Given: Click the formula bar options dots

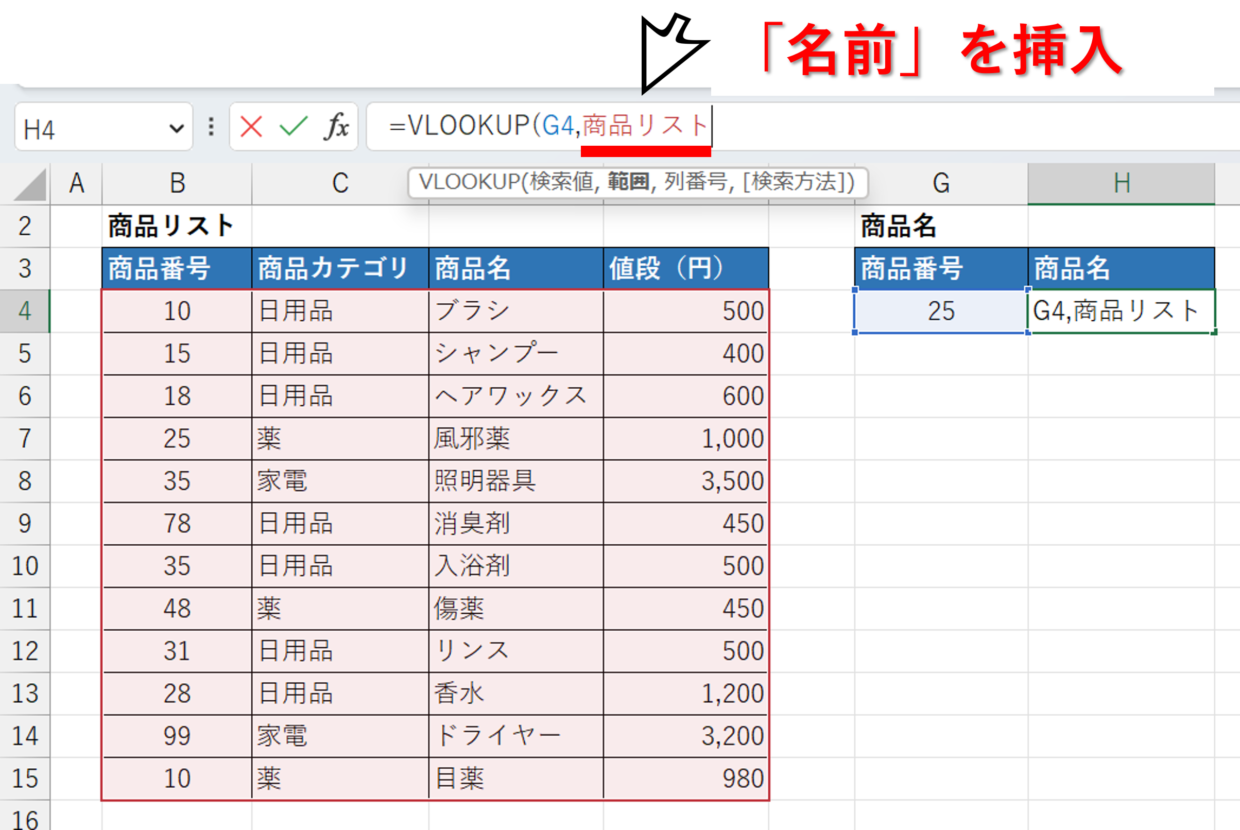Looking at the screenshot, I should point(210,127).
